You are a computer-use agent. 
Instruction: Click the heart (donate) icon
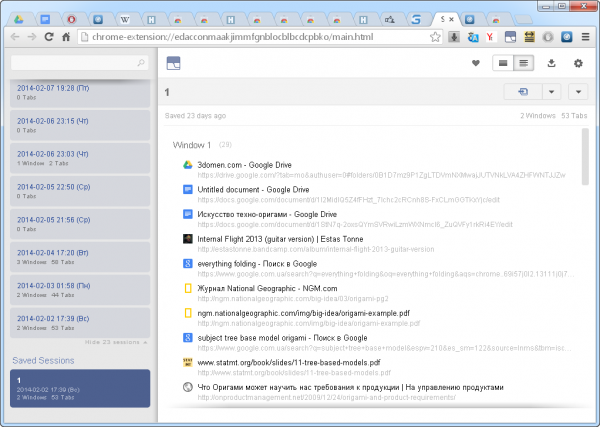coord(475,64)
